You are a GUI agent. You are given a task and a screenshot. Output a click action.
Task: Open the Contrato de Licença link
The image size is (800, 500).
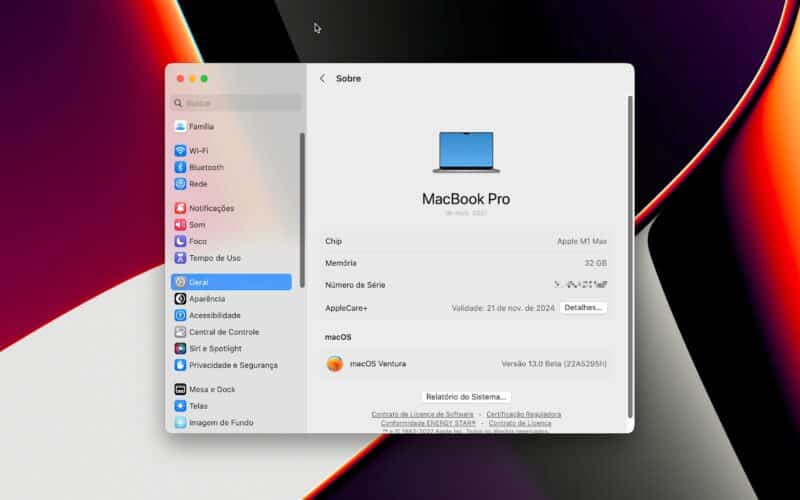(x=520, y=423)
